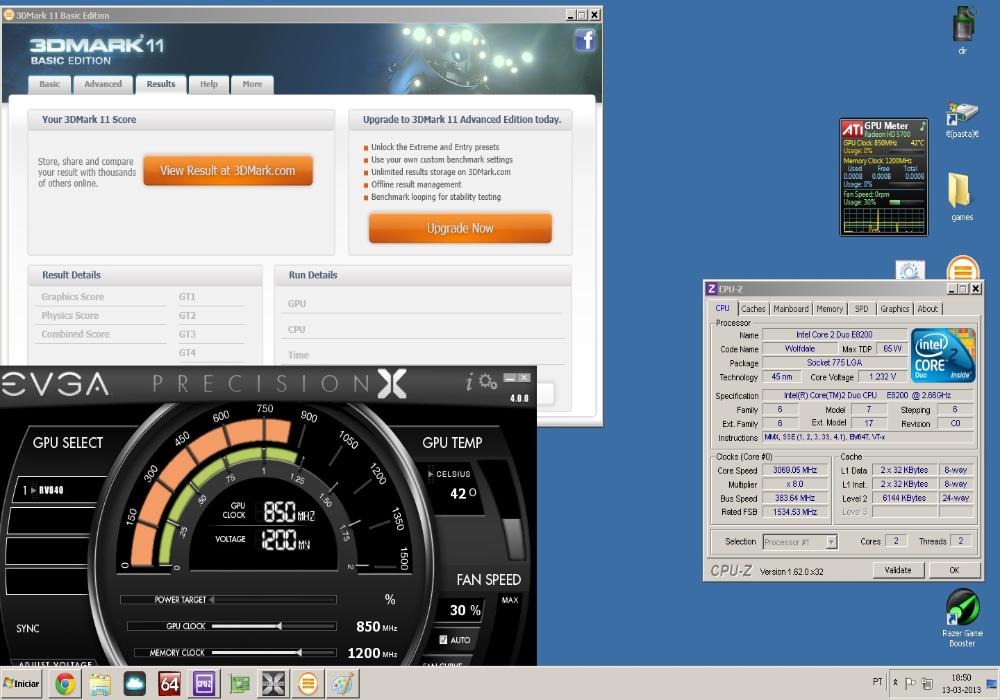Open the More tab in 3DMark
Viewport: 1000px width, 700px height.
pos(252,84)
